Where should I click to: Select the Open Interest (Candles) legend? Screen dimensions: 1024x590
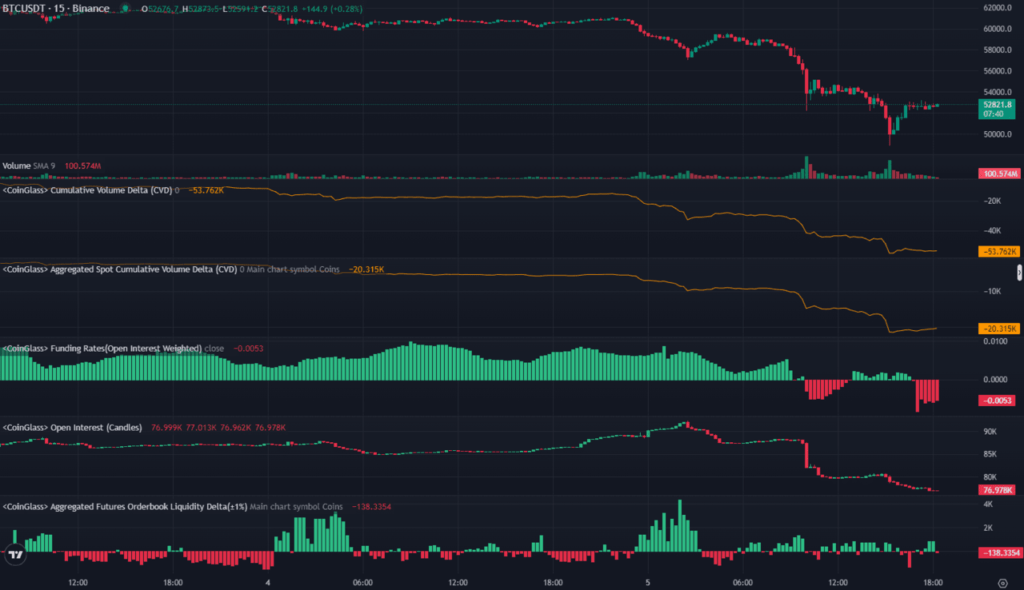click(x=72, y=427)
